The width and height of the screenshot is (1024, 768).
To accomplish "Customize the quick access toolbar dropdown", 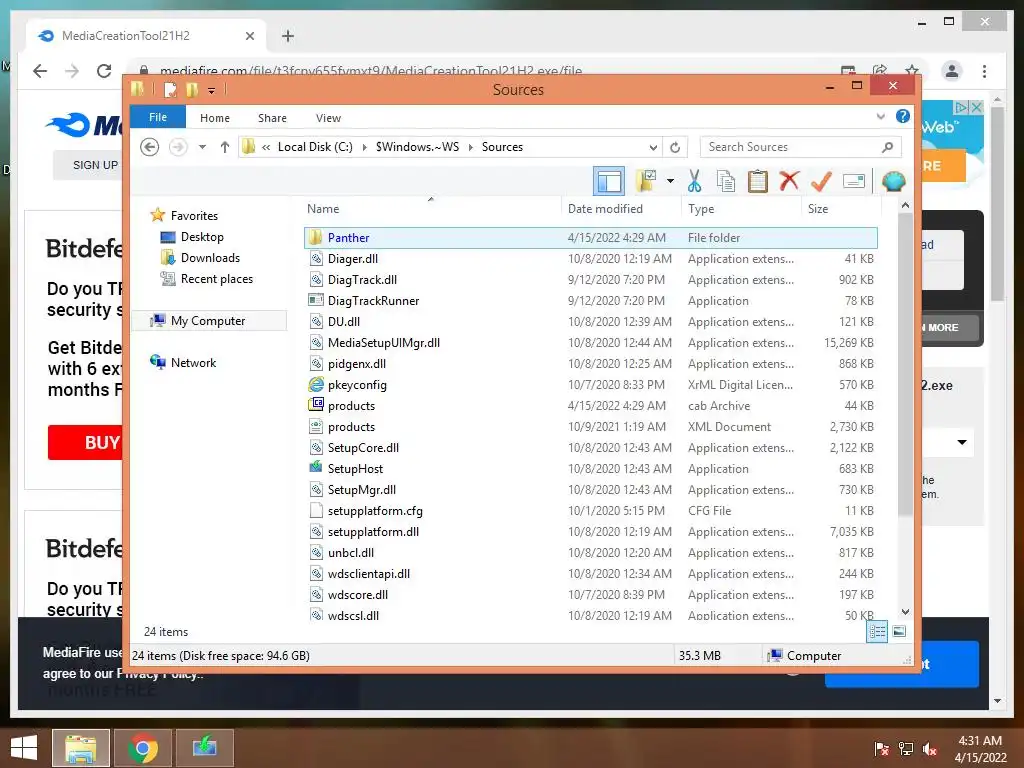I will 212,90.
